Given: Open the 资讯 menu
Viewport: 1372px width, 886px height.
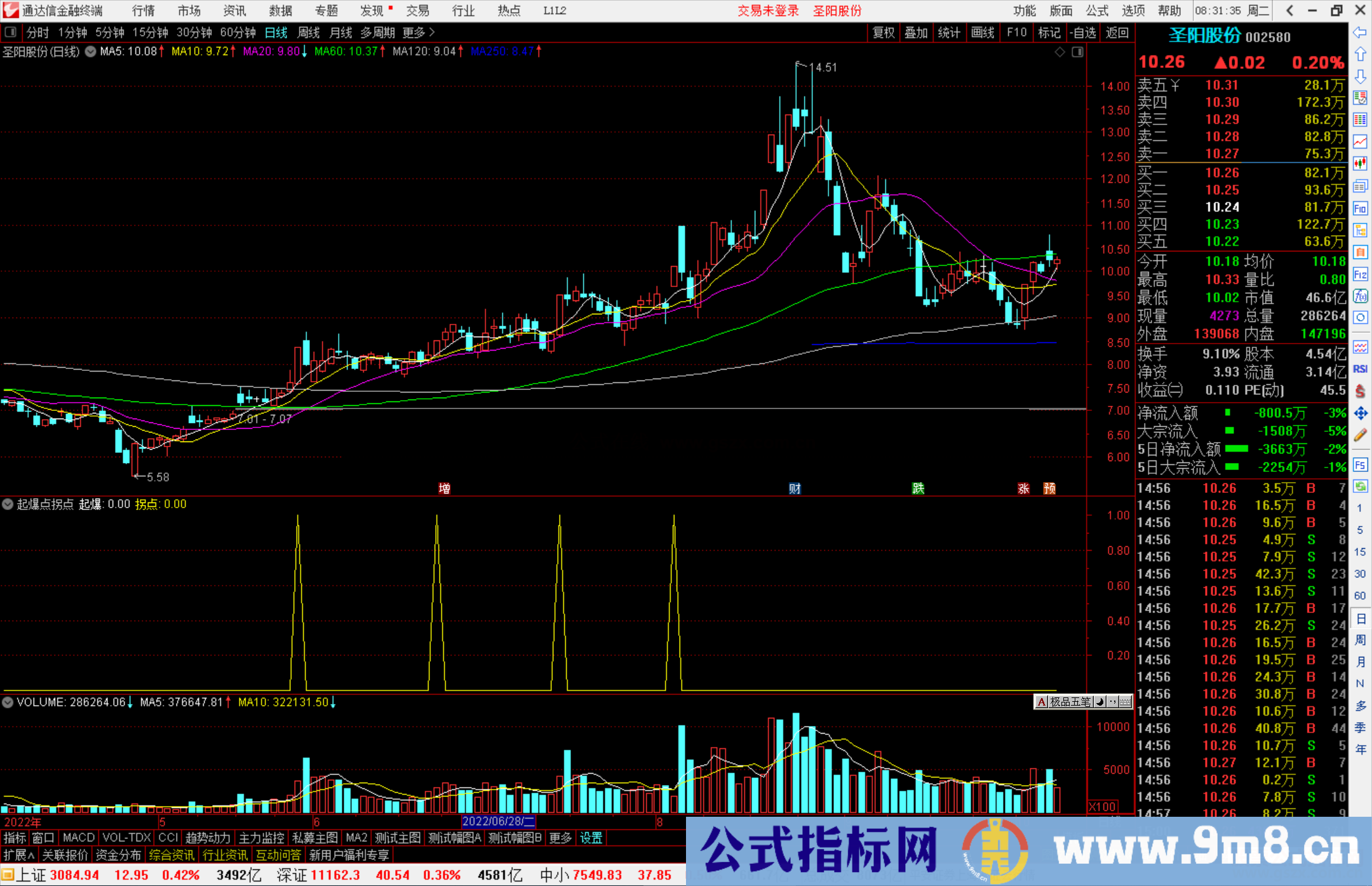Looking at the screenshot, I should pyautogui.click(x=235, y=11).
